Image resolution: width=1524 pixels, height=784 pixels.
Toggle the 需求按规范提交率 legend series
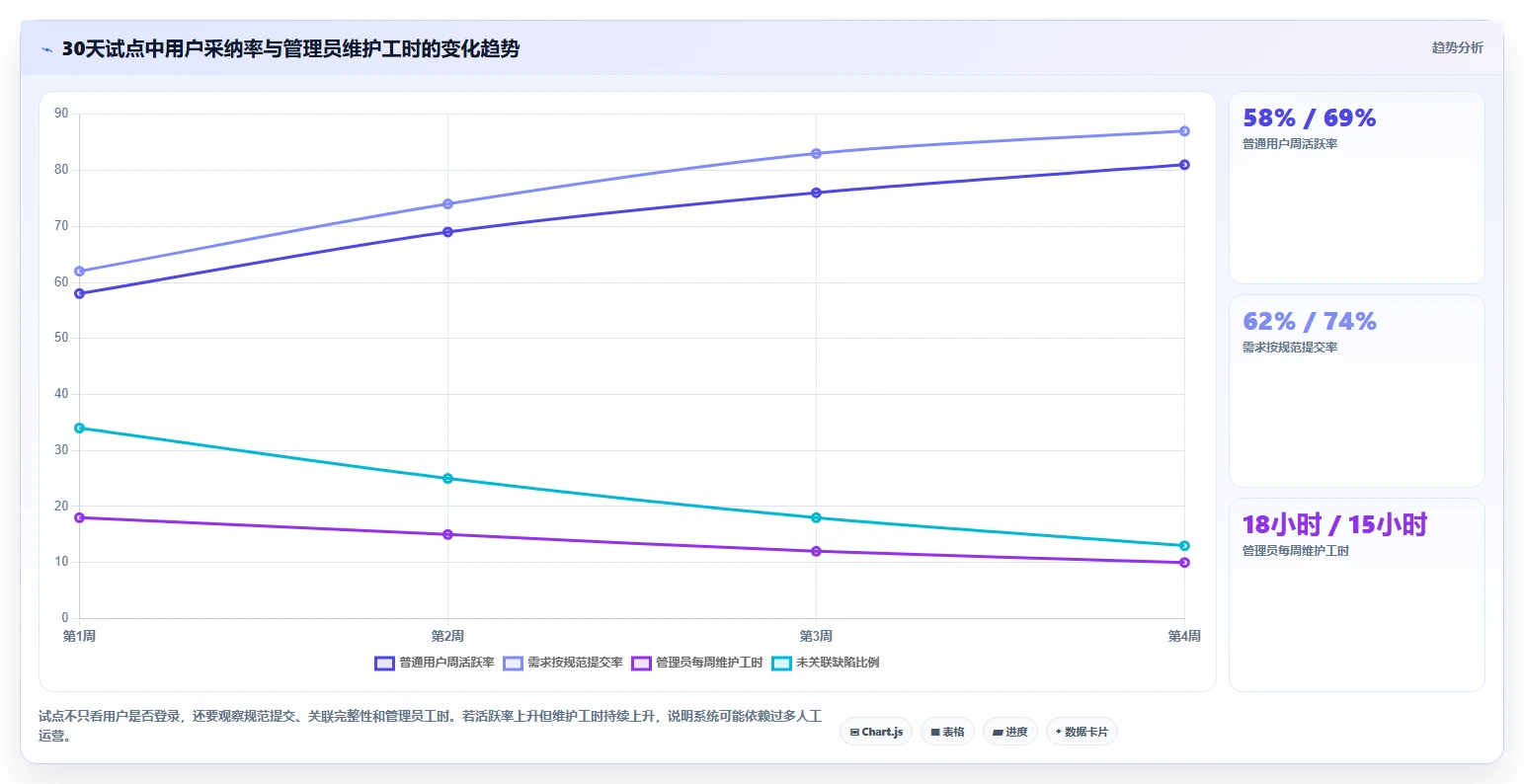coord(563,664)
